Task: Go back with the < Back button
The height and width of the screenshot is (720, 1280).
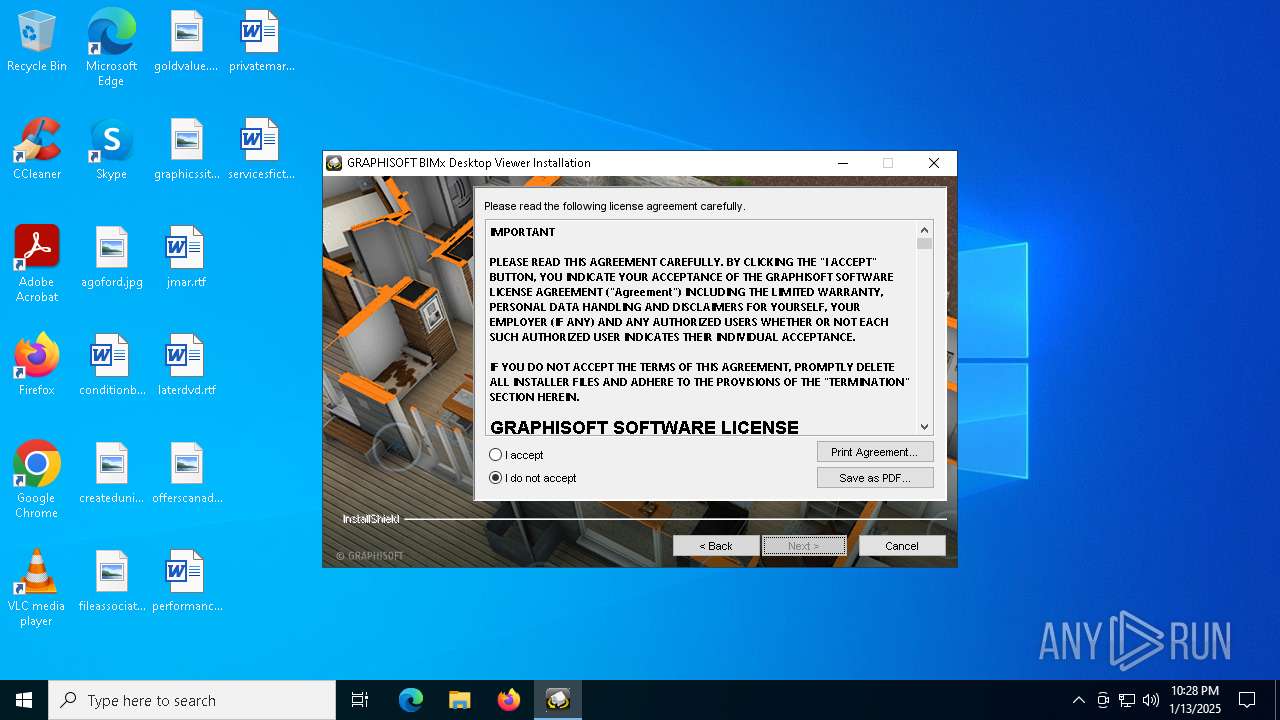Action: pos(716,546)
